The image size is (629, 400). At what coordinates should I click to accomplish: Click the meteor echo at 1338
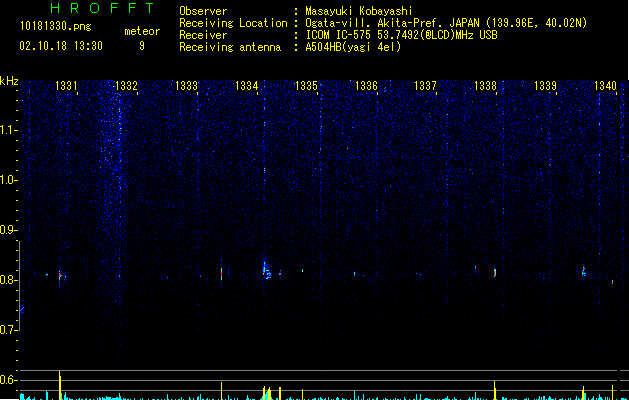tap(495, 273)
